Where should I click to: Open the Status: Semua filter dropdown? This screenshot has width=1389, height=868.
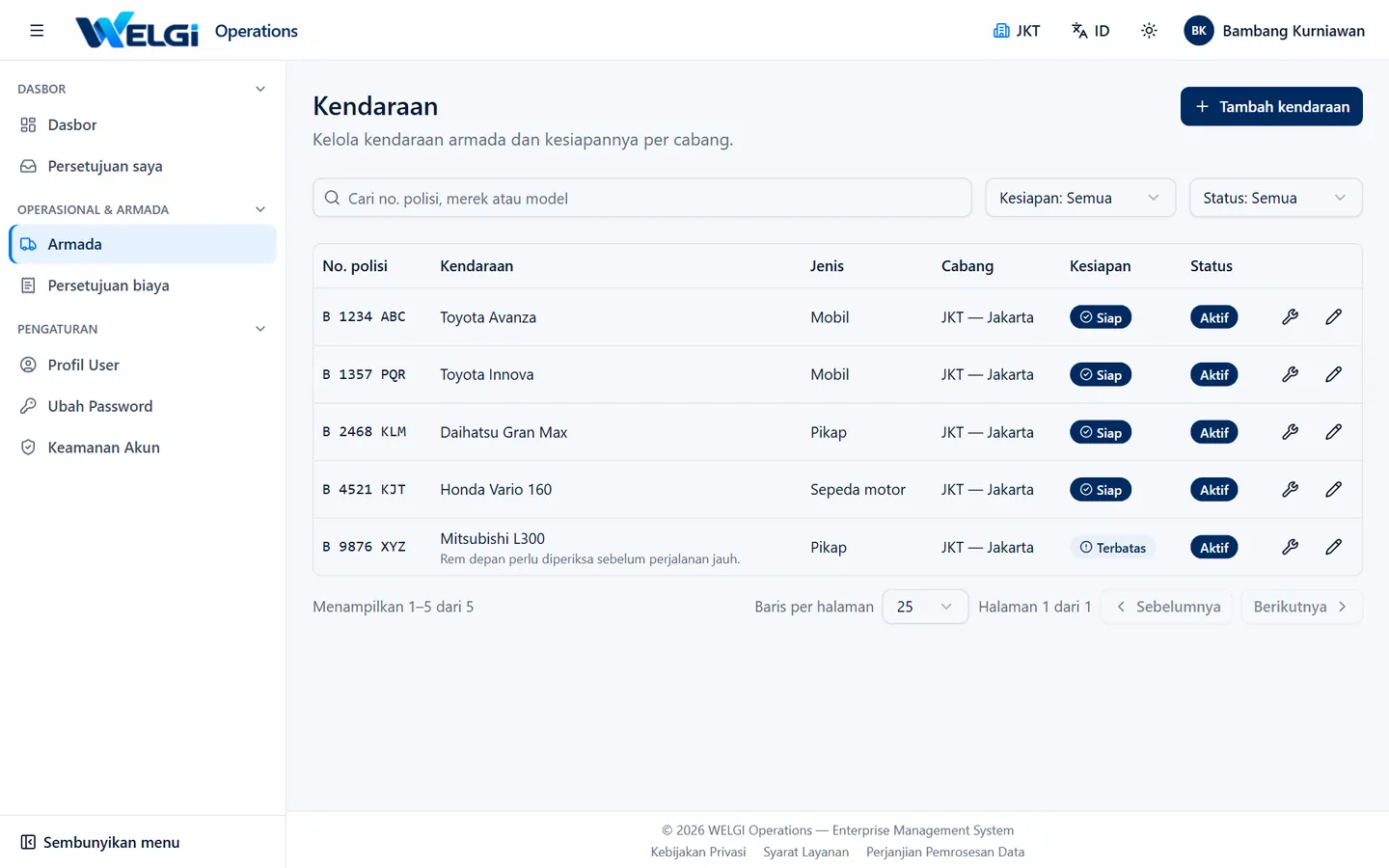[x=1275, y=198]
